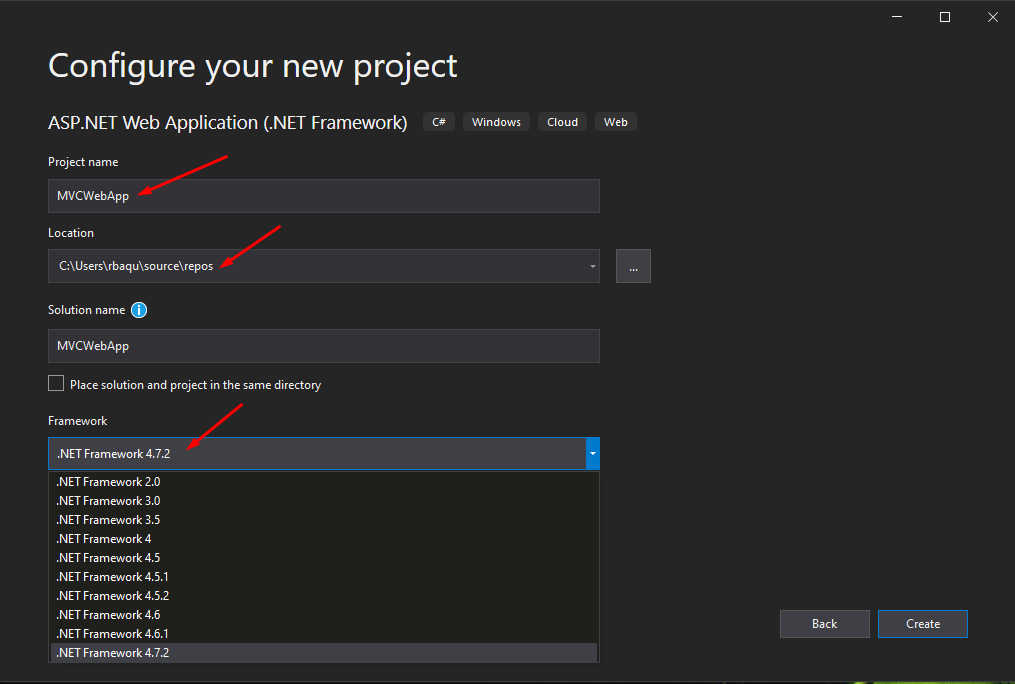Screen dimensions: 1015x684
Task: Close the configure project dialog
Action: tap(992, 17)
